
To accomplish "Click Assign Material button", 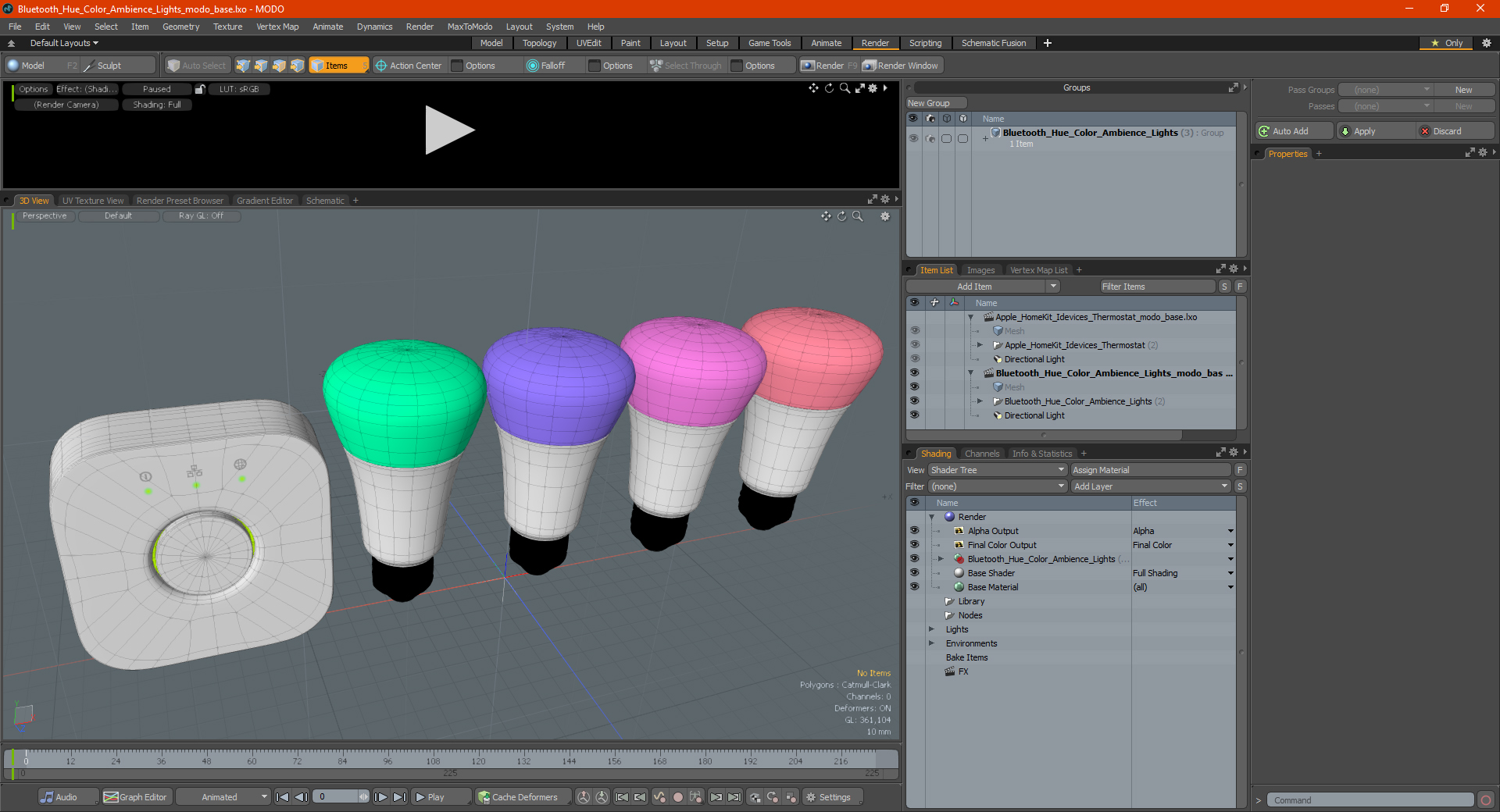I will [x=1150, y=470].
